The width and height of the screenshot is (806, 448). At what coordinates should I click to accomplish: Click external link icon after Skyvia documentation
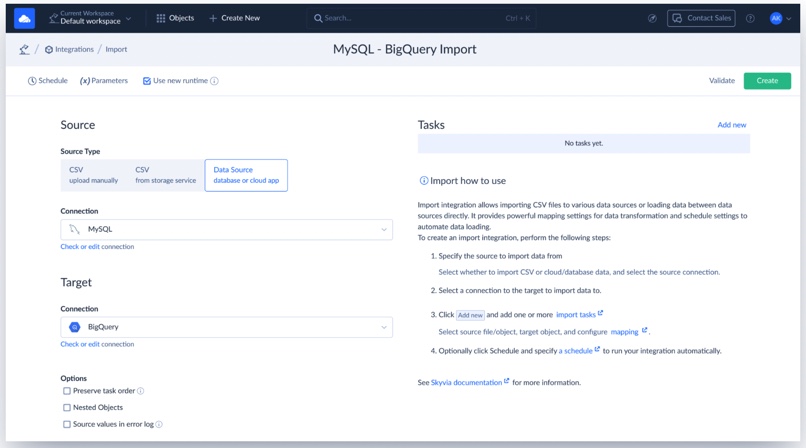point(506,381)
